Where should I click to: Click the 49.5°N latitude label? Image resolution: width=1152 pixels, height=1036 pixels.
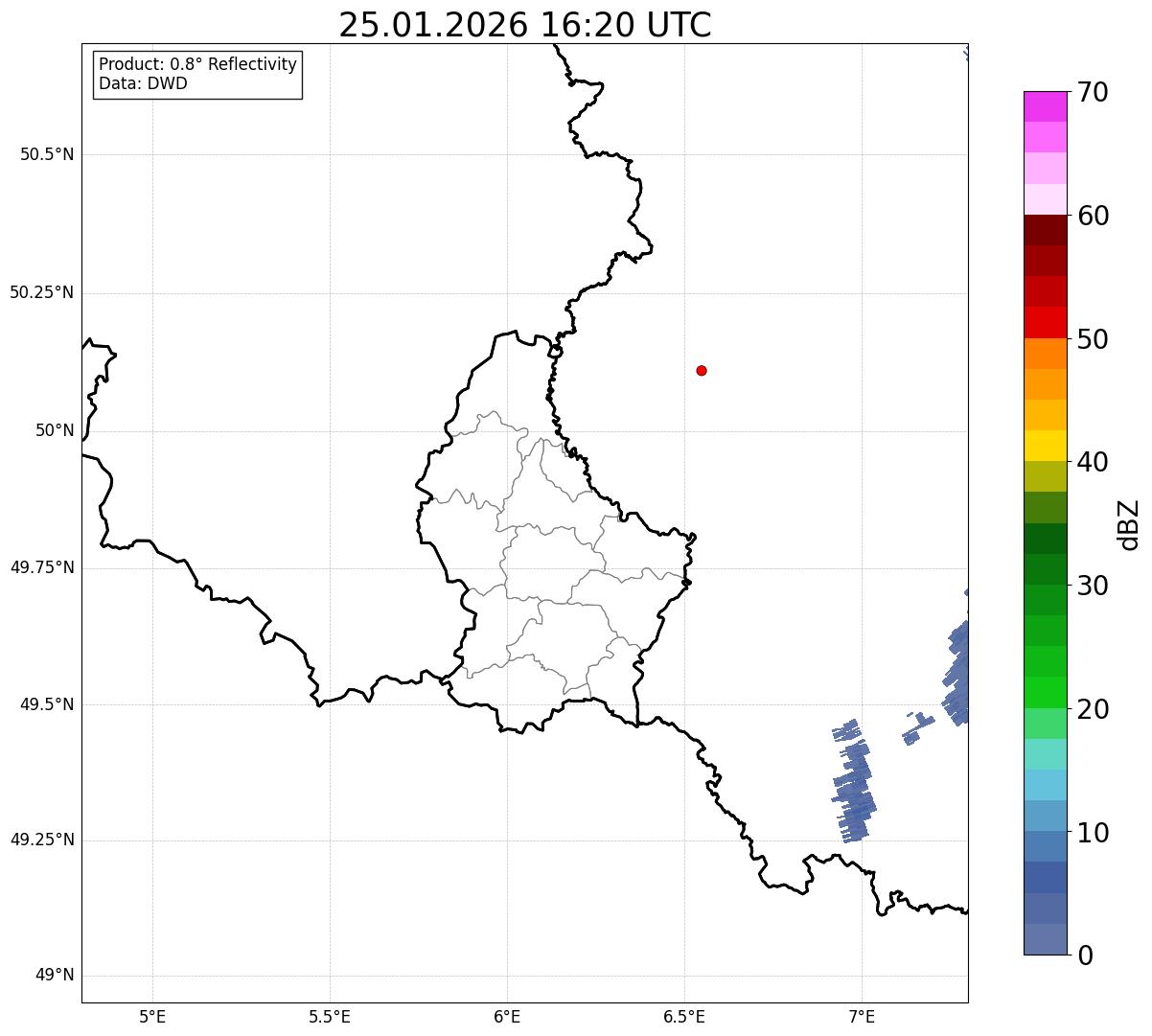(47, 704)
